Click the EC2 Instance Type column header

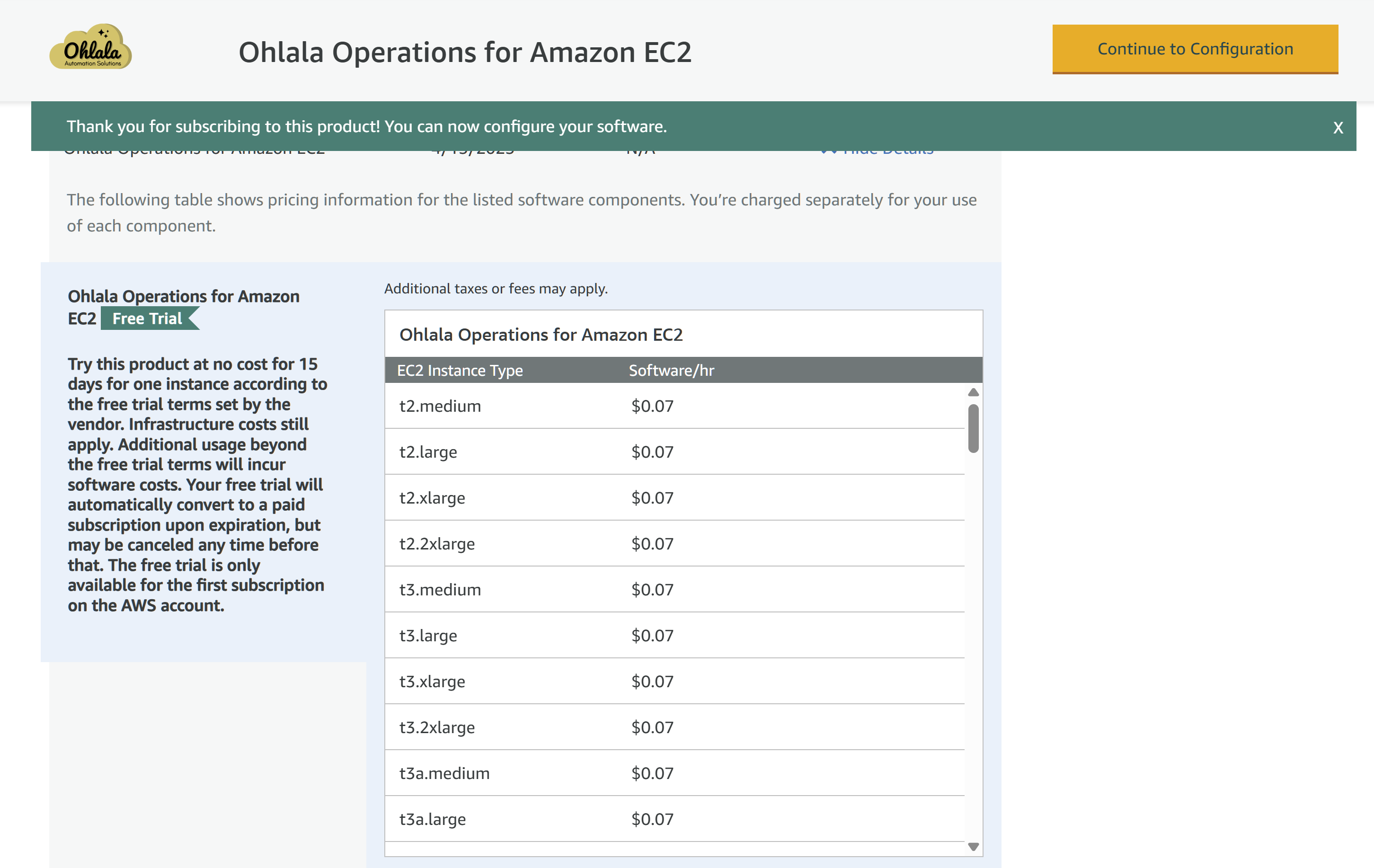[460, 371]
